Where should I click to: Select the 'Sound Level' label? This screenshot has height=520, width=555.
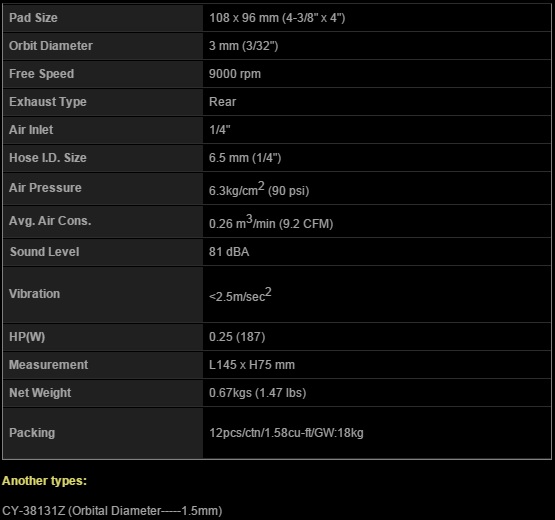click(x=45, y=252)
